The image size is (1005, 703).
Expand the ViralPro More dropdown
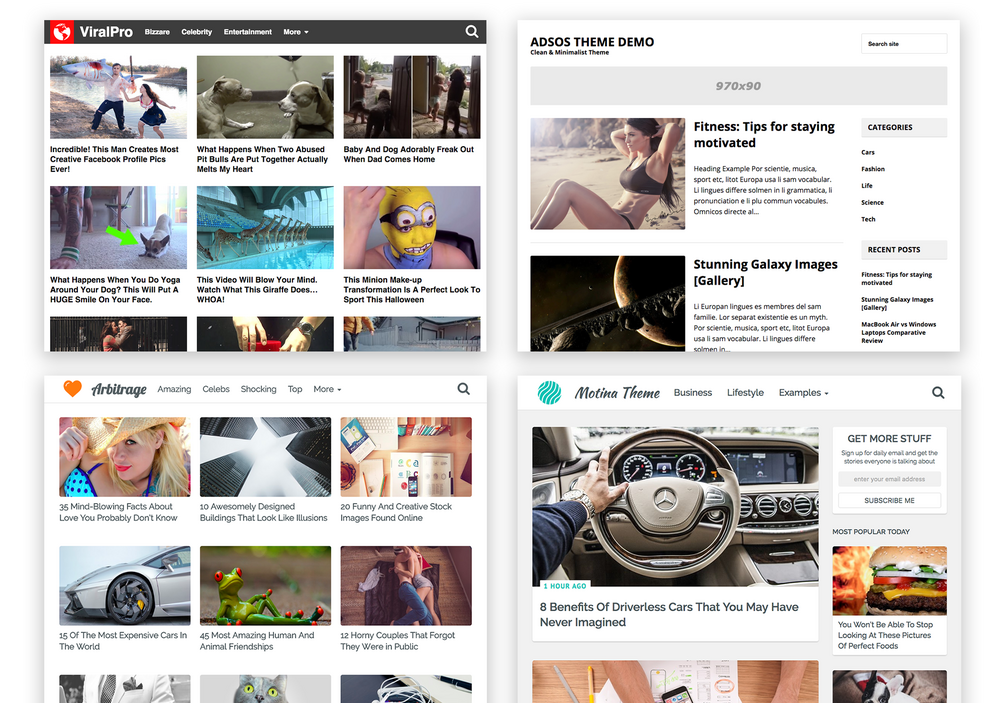(x=295, y=31)
